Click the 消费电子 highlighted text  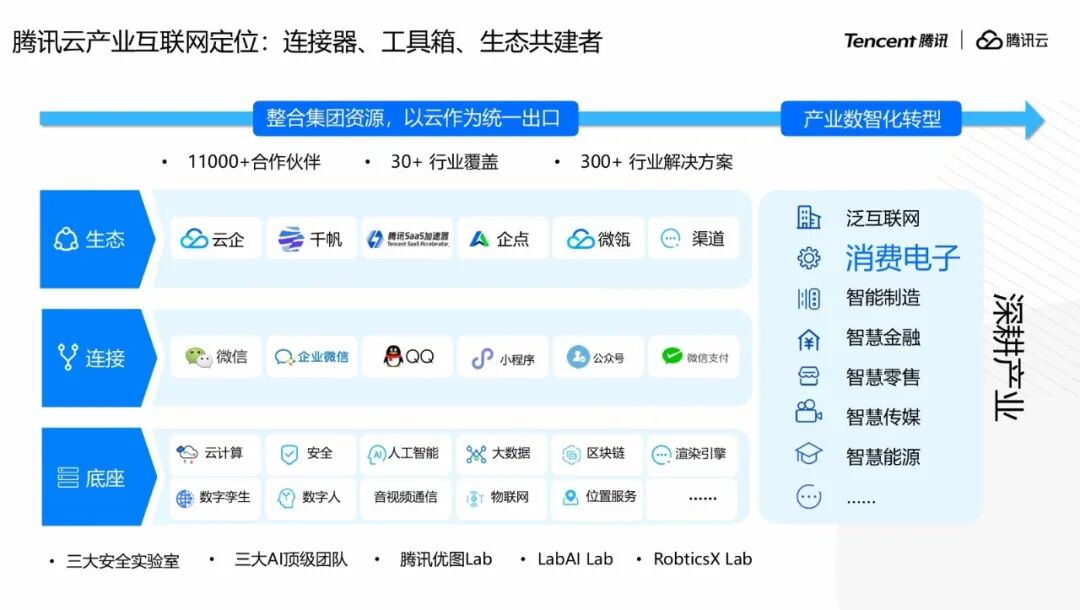(903, 258)
